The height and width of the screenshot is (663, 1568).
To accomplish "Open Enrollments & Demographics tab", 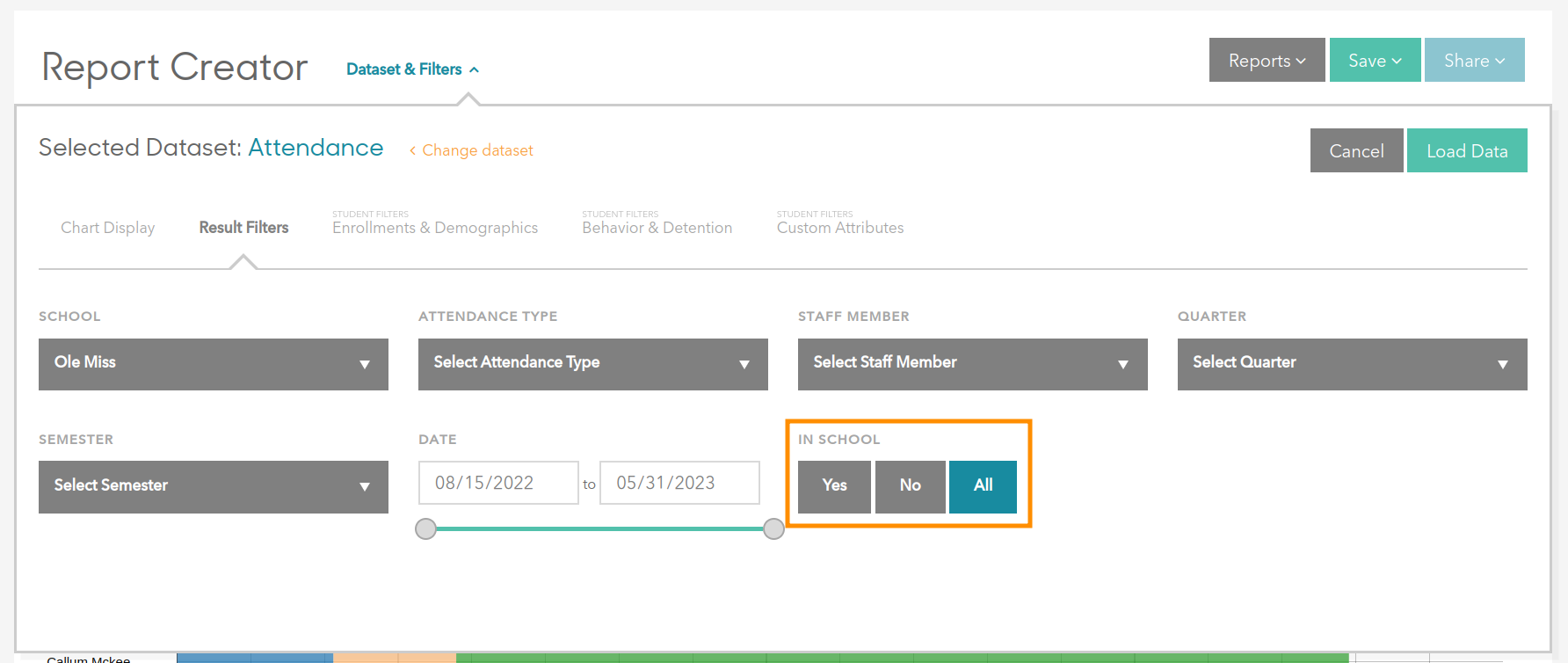I will coord(434,228).
